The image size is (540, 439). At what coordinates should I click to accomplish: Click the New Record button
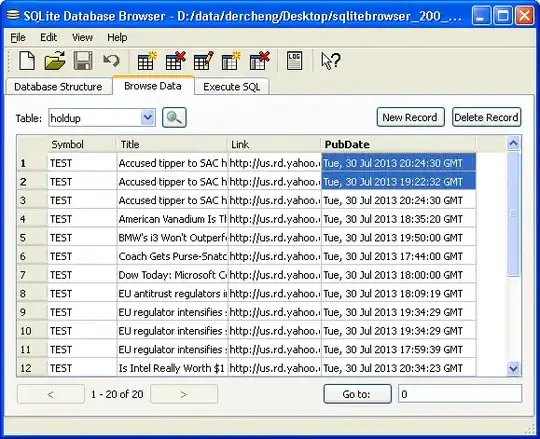410,117
